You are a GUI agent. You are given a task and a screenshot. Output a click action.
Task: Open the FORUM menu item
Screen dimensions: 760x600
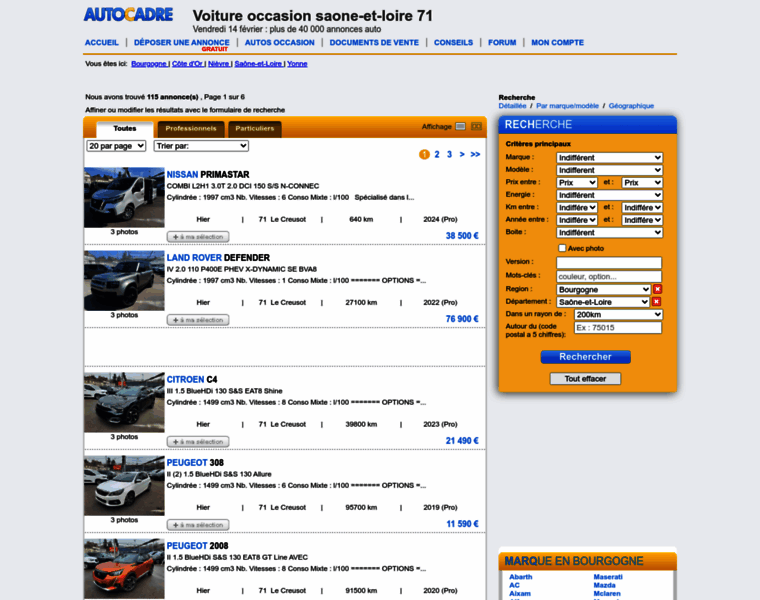point(502,43)
